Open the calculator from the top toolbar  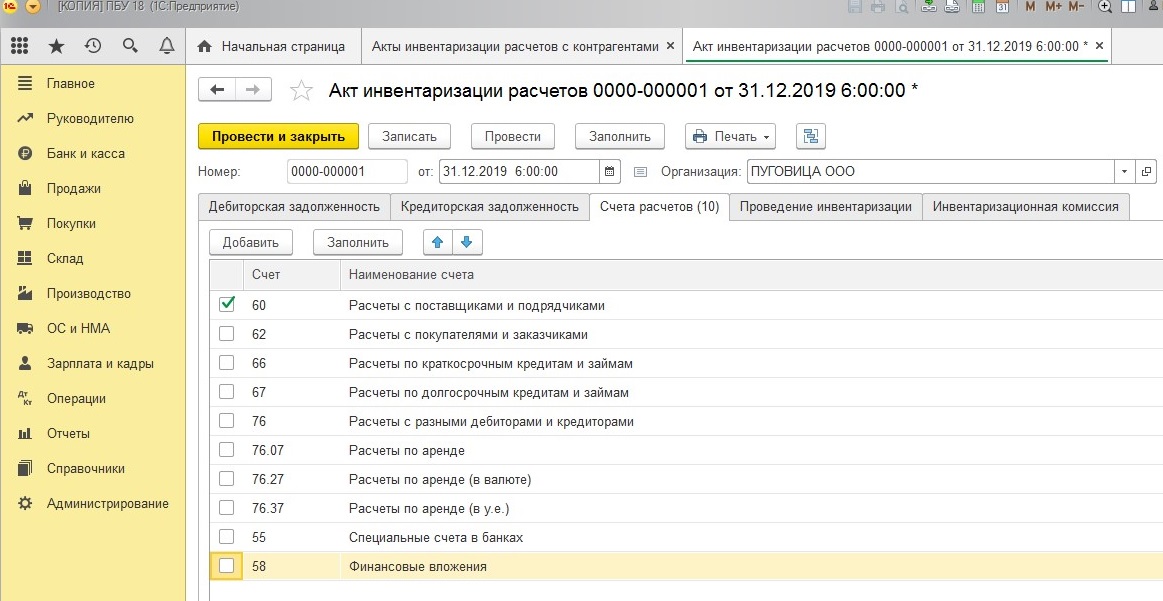coord(977,8)
